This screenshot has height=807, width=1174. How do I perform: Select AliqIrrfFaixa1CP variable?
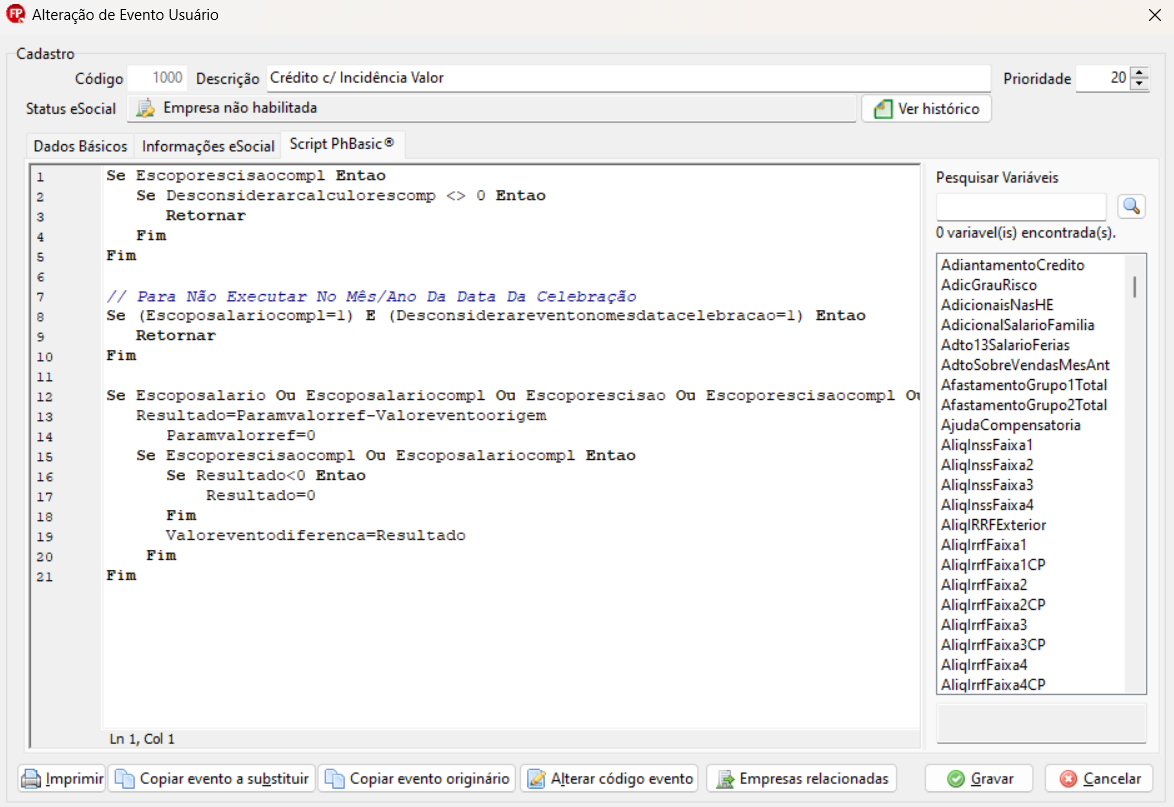coord(993,565)
